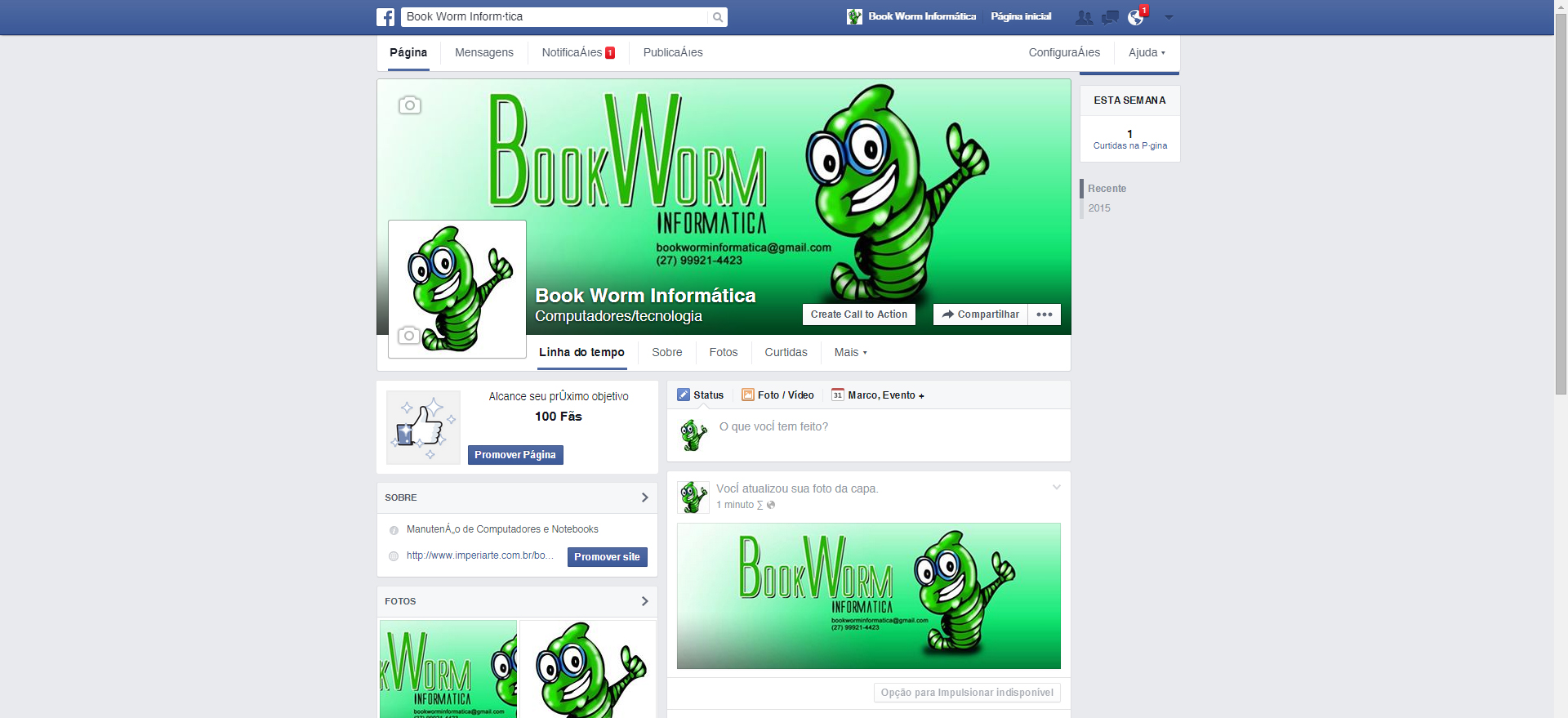Select Linha do tempo tab
Viewport: 1568px width, 718px height.
[581, 352]
